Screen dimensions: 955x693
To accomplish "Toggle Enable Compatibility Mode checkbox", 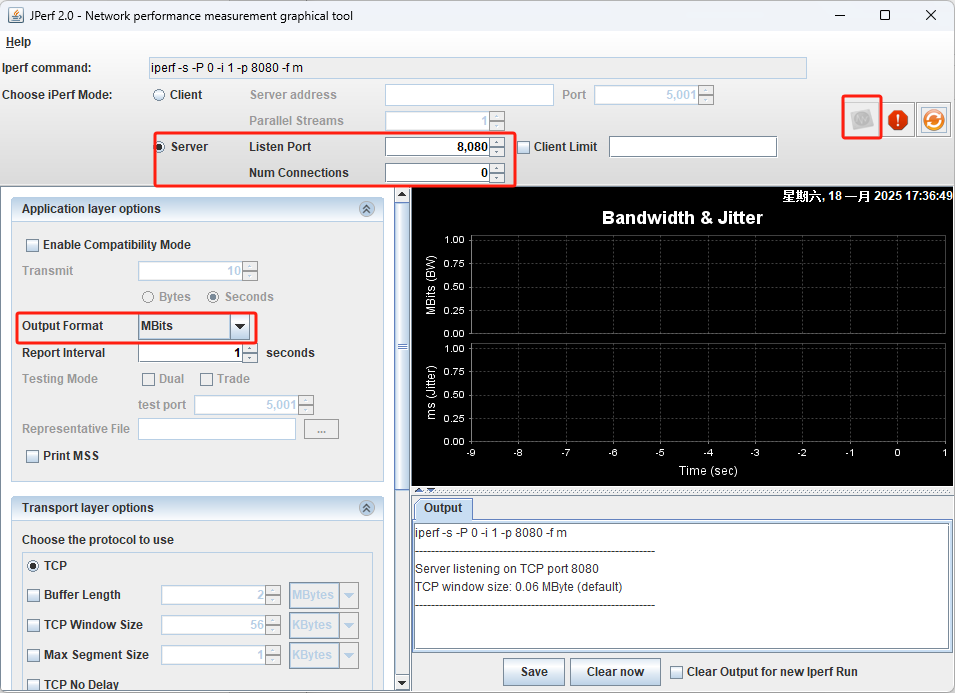I will pyautogui.click(x=33, y=245).
